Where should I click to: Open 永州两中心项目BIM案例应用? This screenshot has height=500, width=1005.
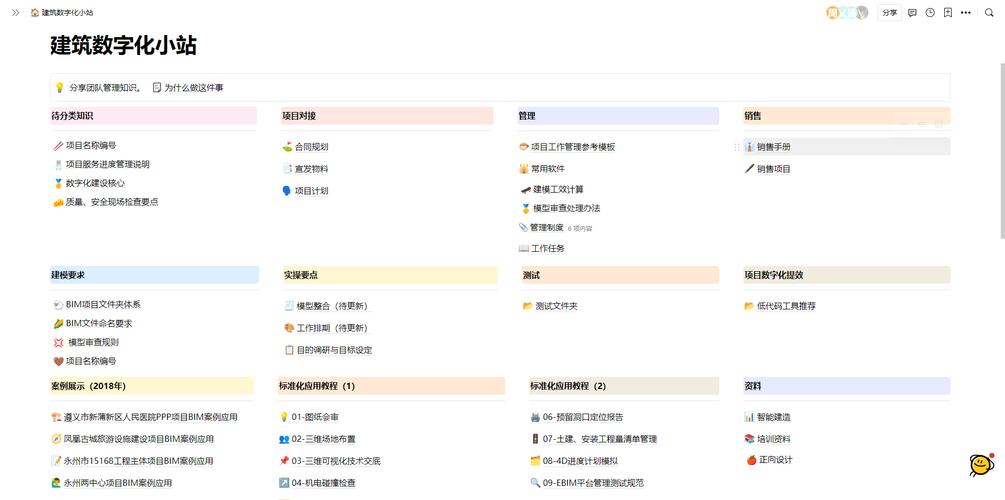[x=112, y=483]
